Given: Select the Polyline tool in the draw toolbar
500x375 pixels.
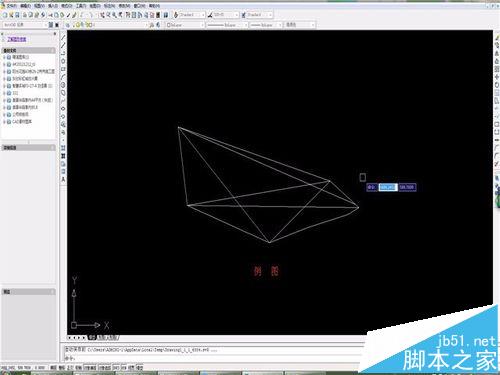Looking at the screenshot, I should coord(63,53).
